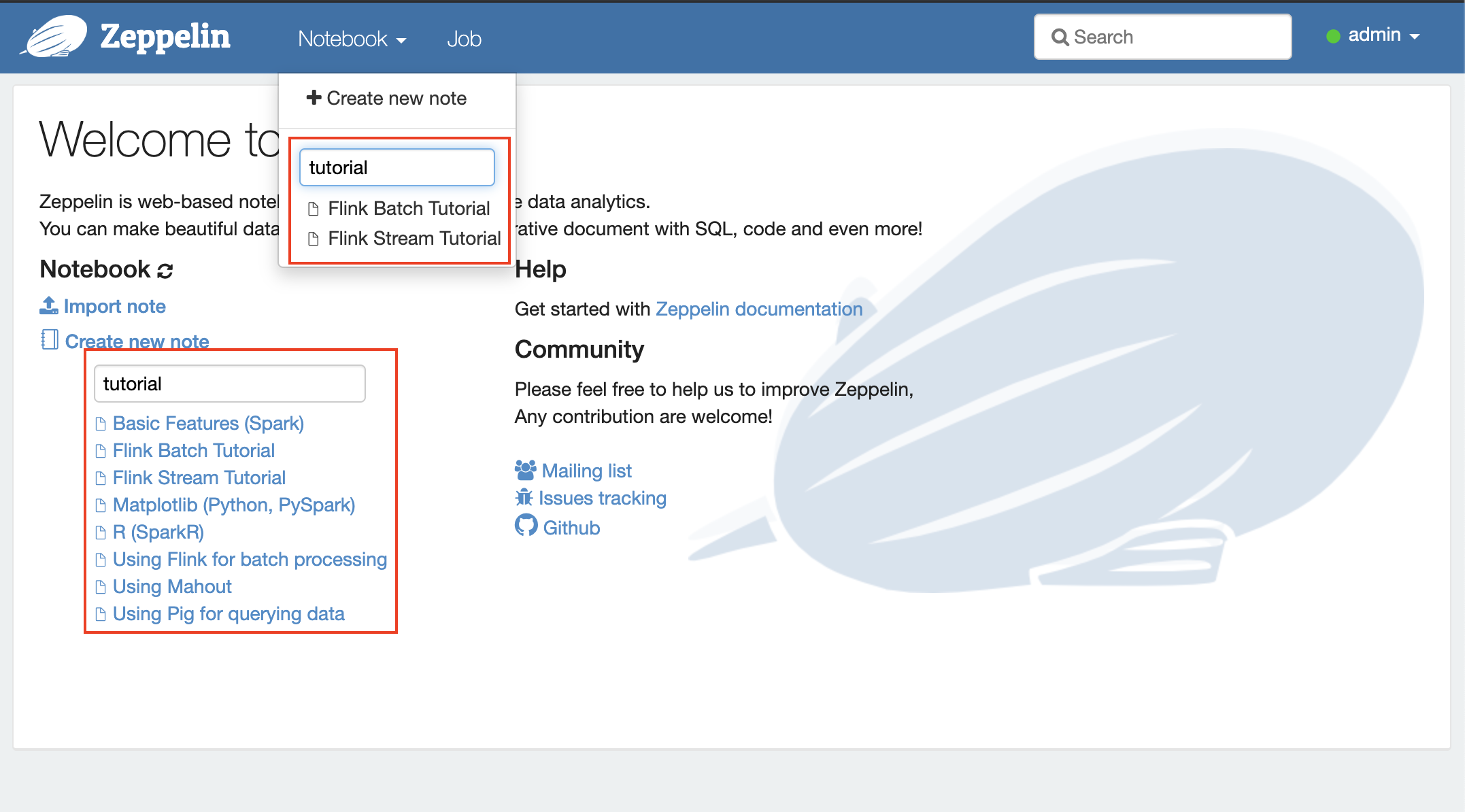This screenshot has width=1465, height=812.
Task: Click the note filter field in Notebook dropdown
Action: click(397, 167)
